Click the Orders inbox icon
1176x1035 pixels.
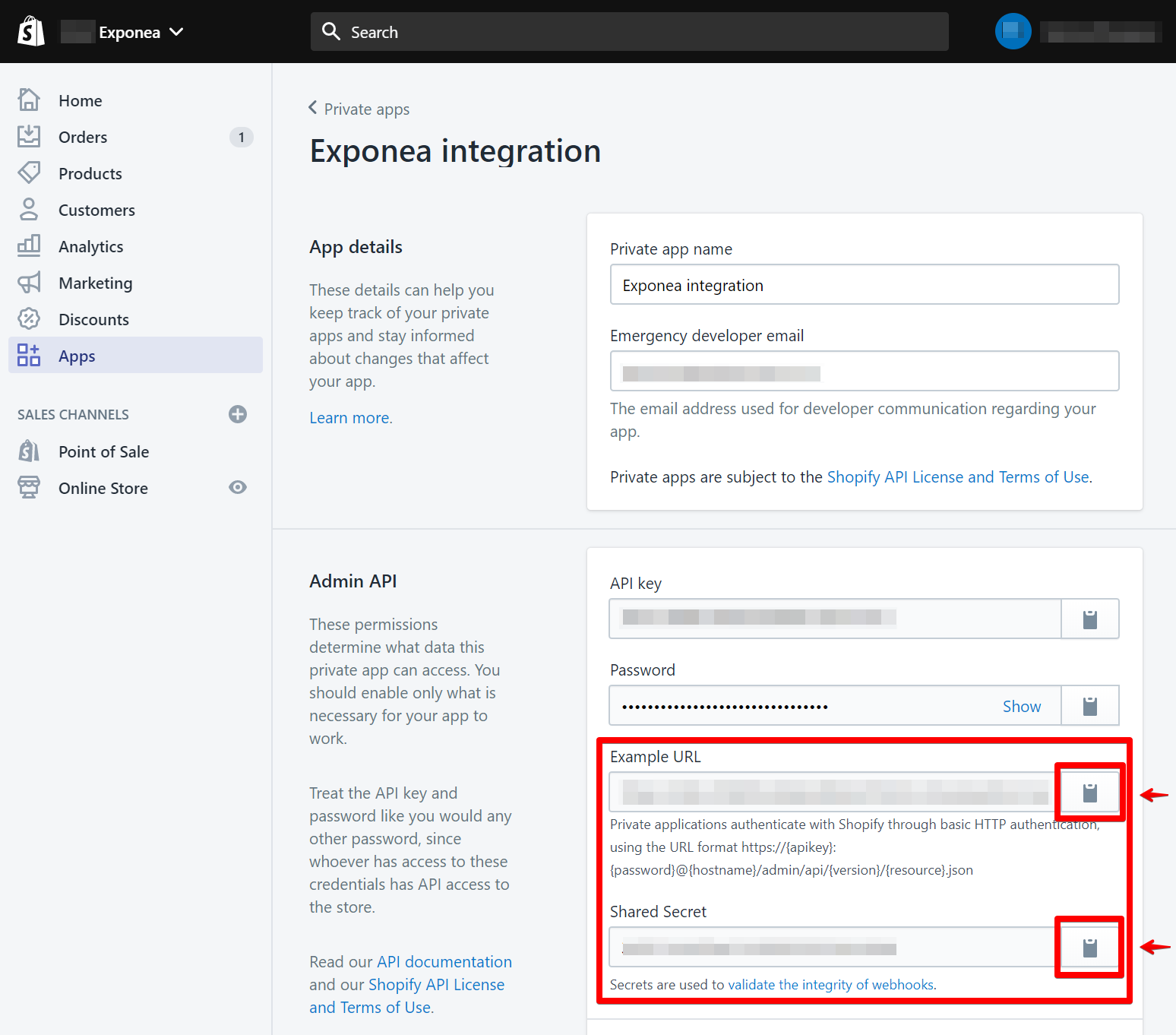pyautogui.click(x=29, y=137)
